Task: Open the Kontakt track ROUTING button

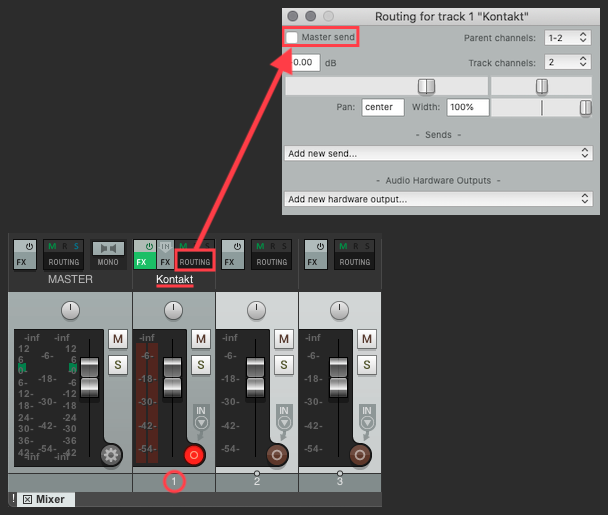Action: tap(195, 262)
